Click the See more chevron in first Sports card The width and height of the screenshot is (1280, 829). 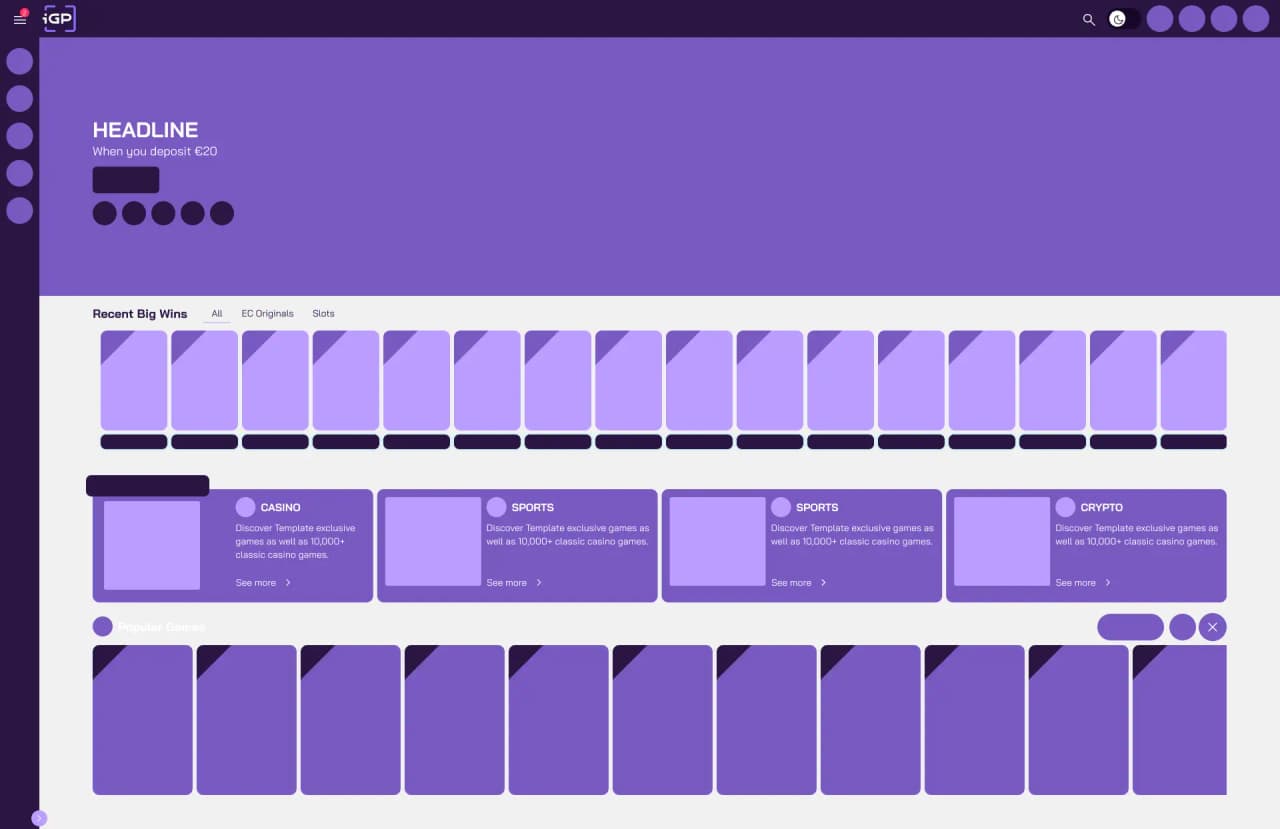click(x=539, y=582)
